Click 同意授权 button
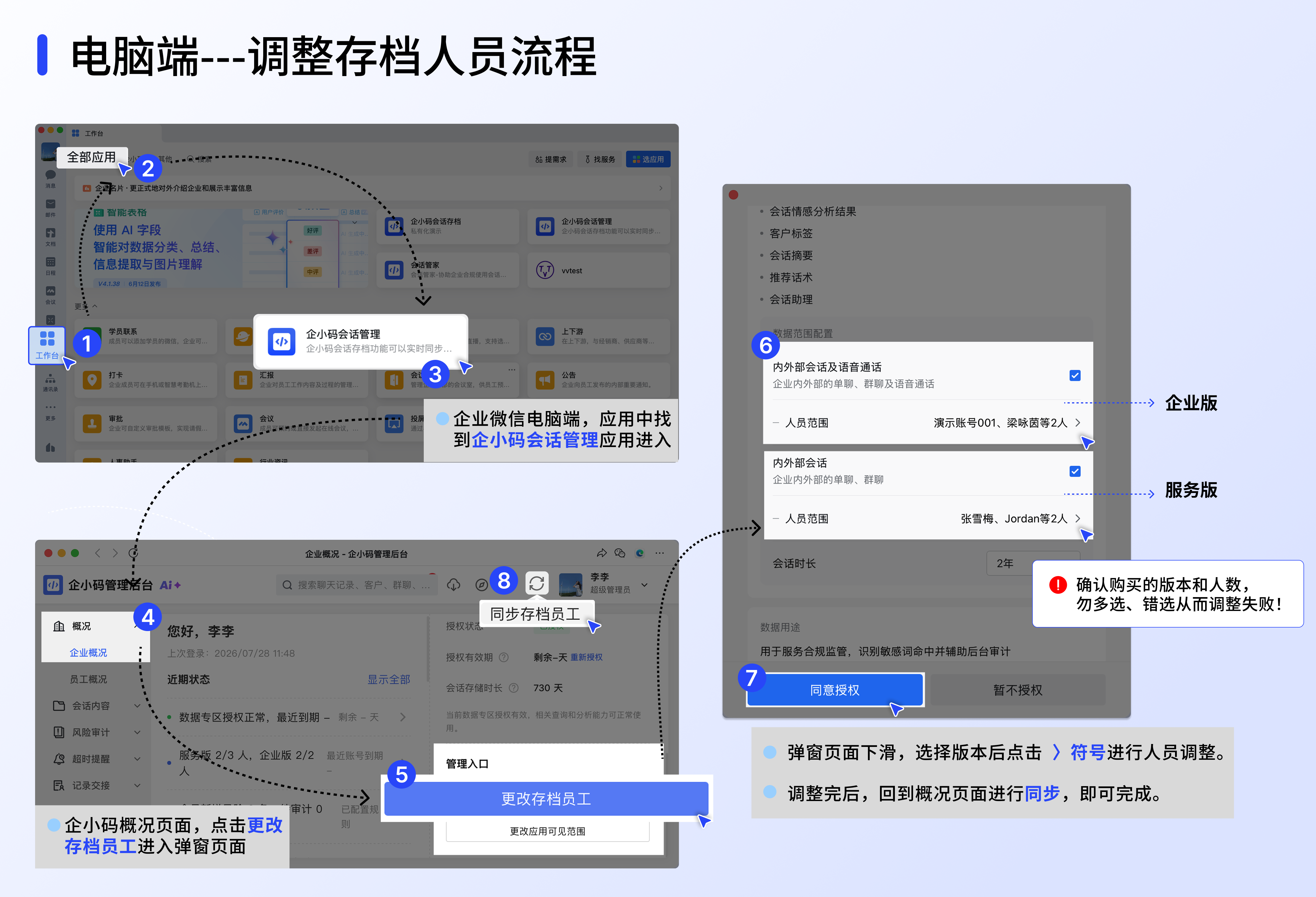Viewport: 1316px width, 897px height. [835, 690]
